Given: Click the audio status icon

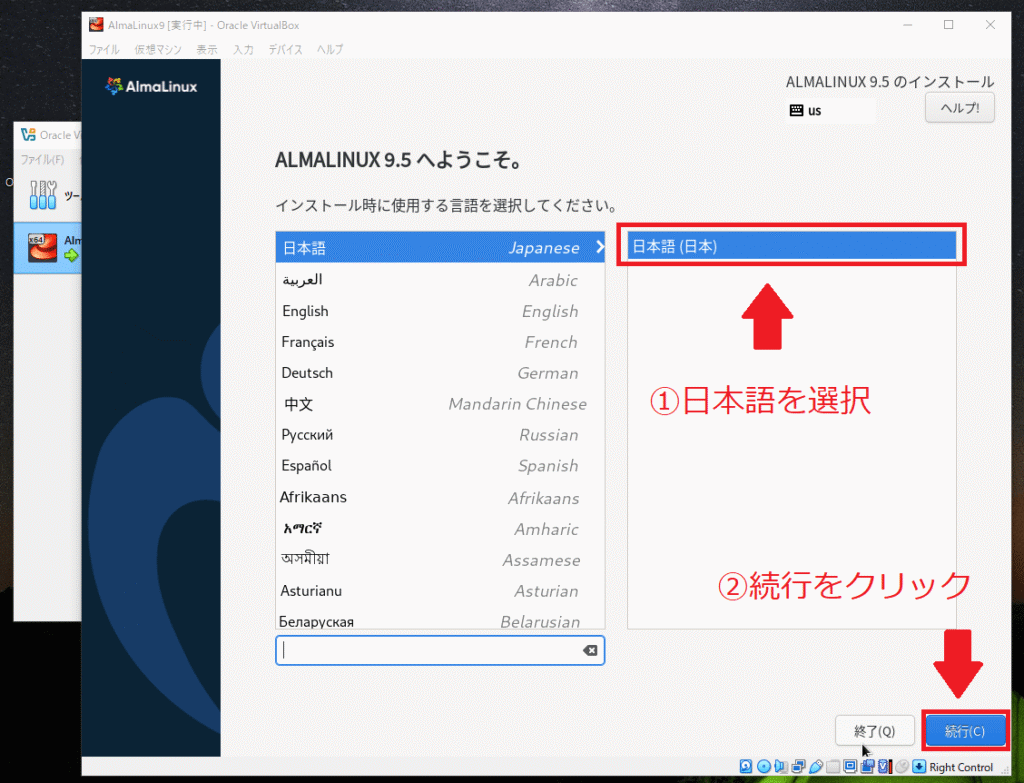Looking at the screenshot, I should coord(781,766).
